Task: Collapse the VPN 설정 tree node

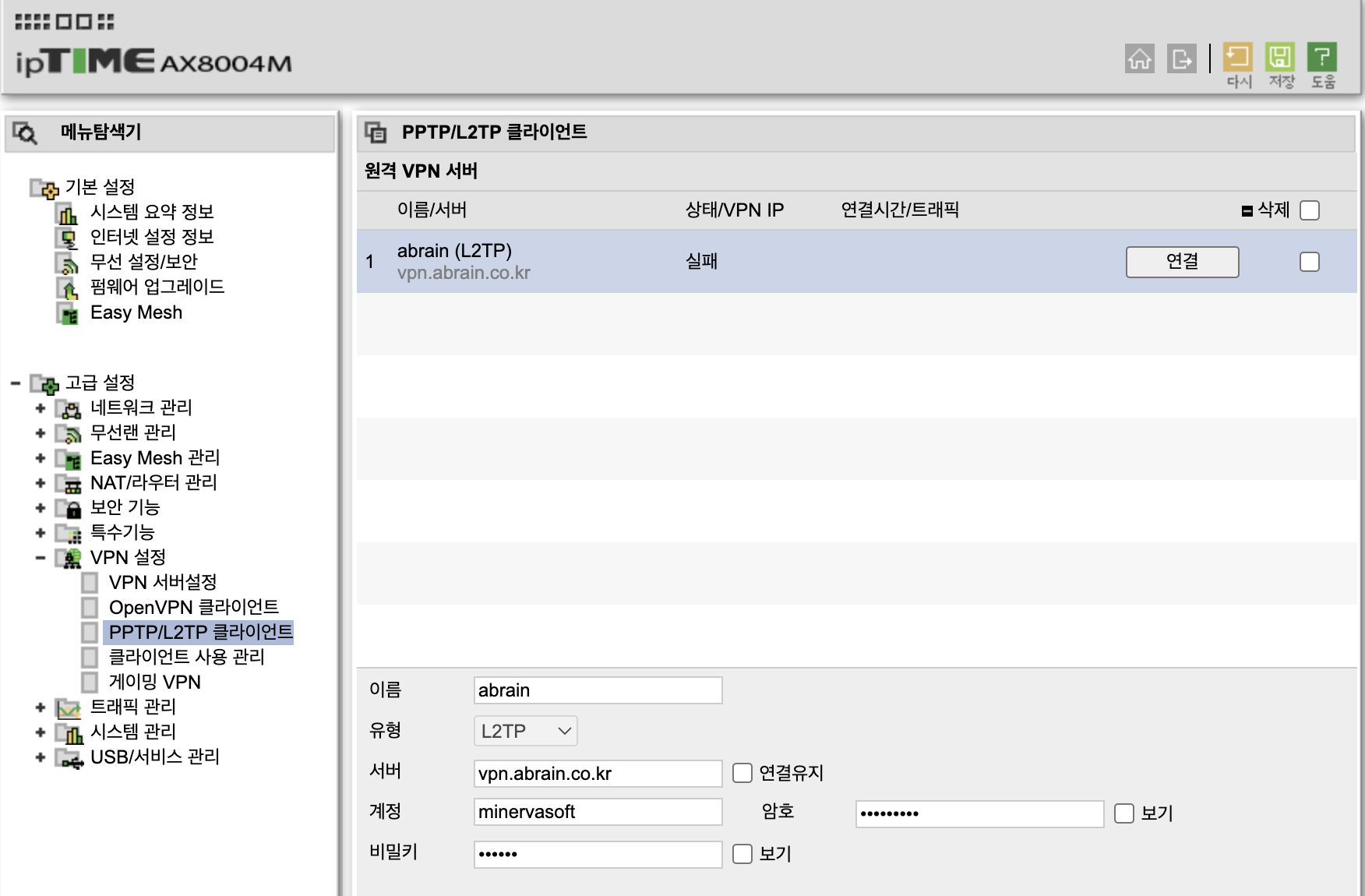Action: coord(41,558)
